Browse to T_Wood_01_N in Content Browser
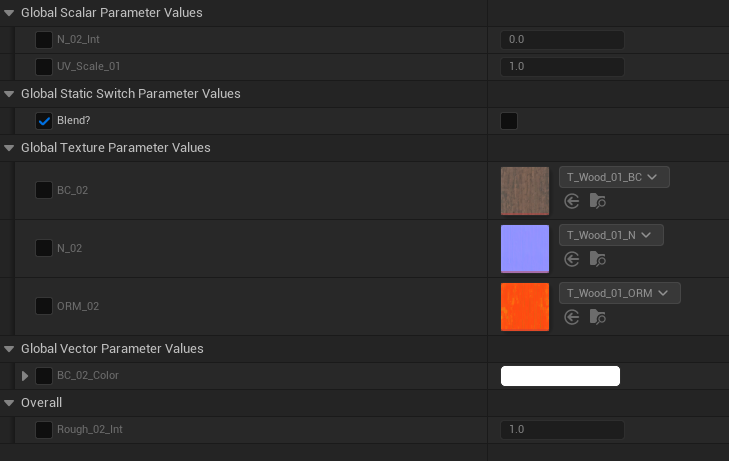Viewport: 729px width, 461px height. 597,259
